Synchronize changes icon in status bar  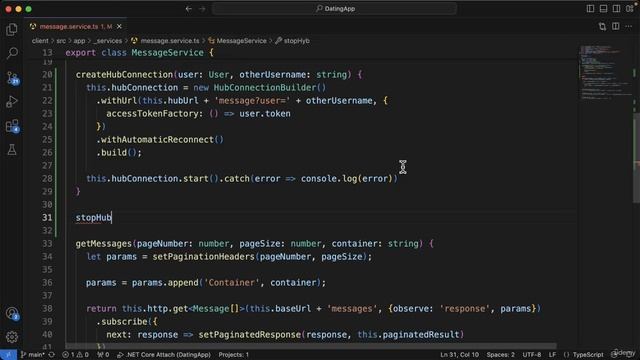[x=52, y=355]
